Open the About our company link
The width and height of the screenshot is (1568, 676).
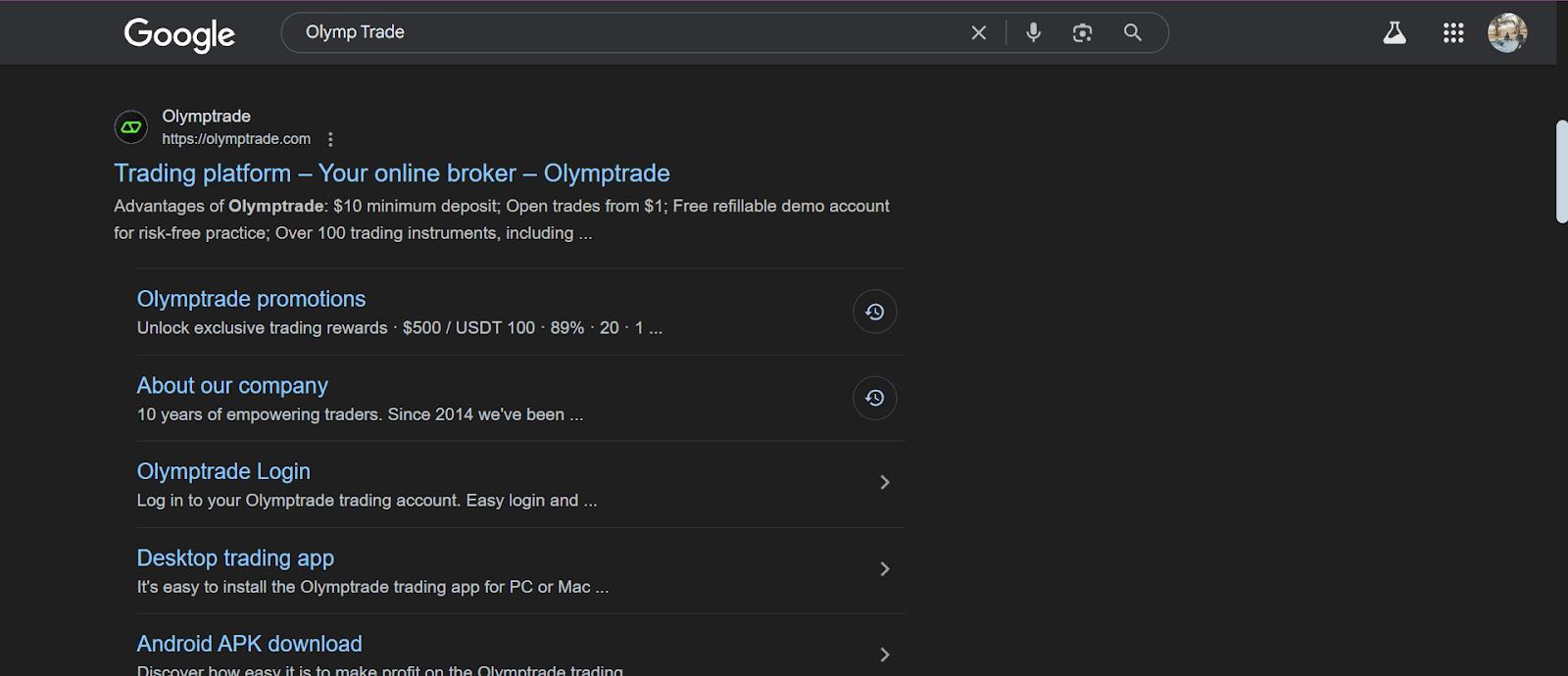pyautogui.click(x=232, y=386)
